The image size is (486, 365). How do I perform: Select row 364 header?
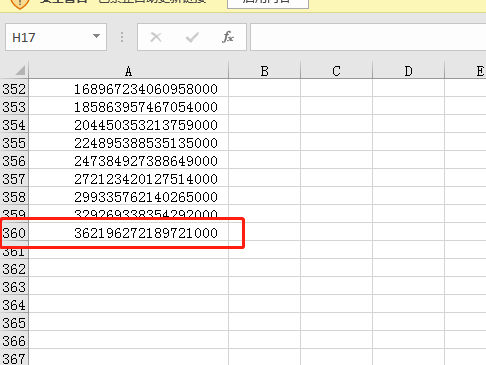click(14, 305)
